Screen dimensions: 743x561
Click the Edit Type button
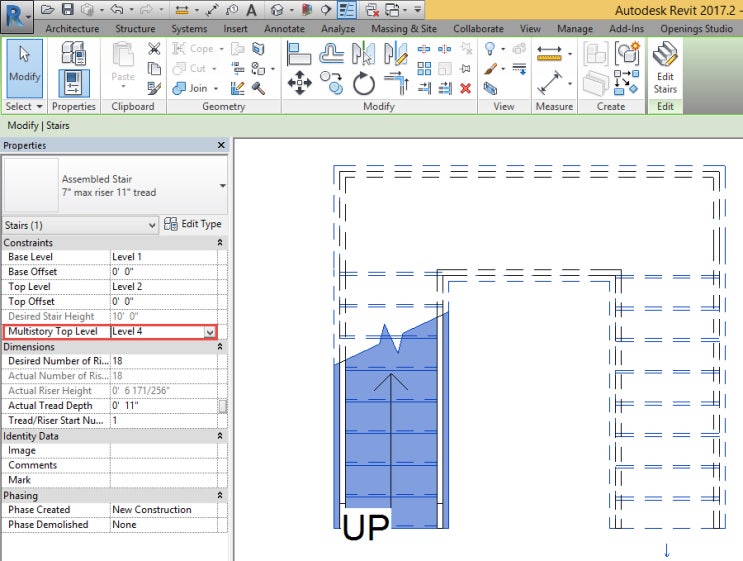tap(193, 224)
